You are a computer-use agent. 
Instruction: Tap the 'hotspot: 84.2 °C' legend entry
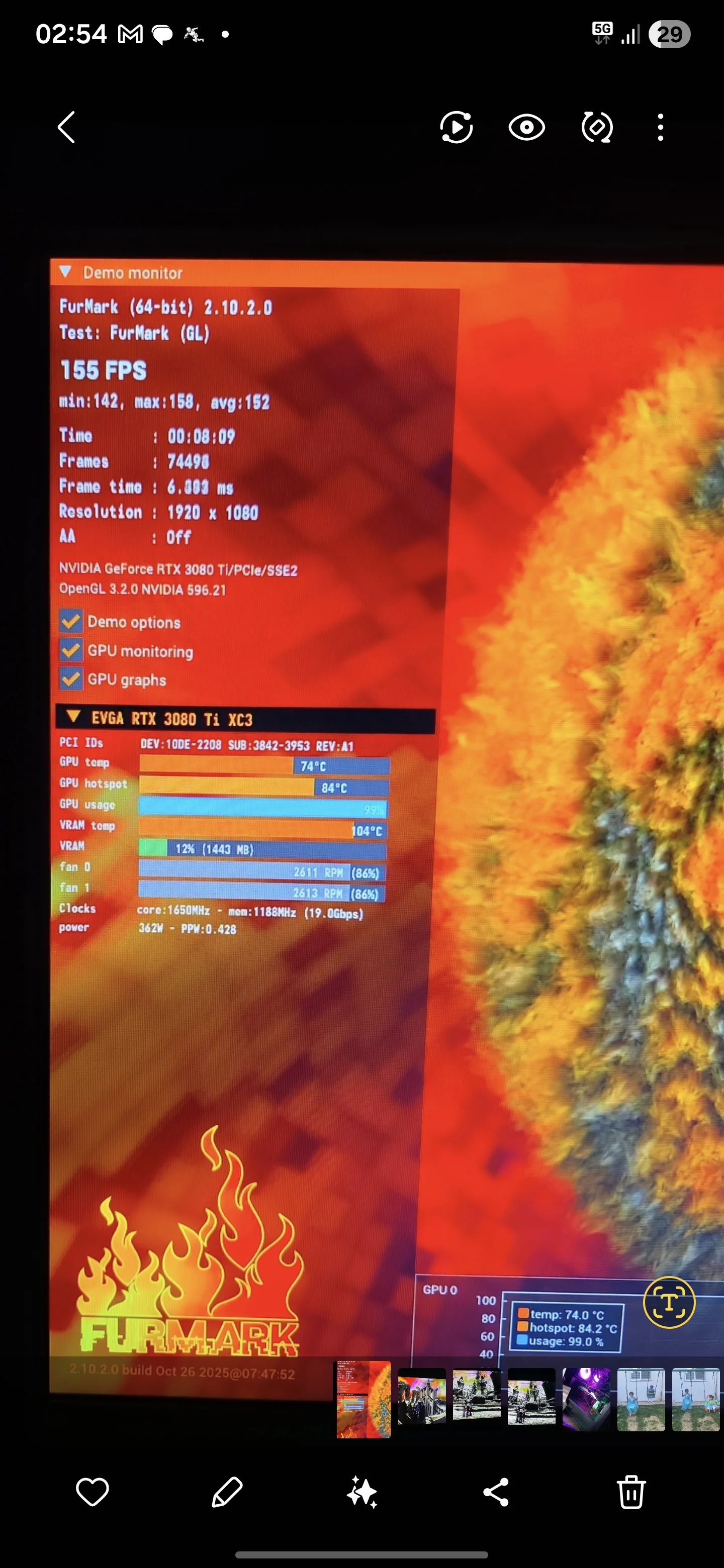[x=568, y=1328]
